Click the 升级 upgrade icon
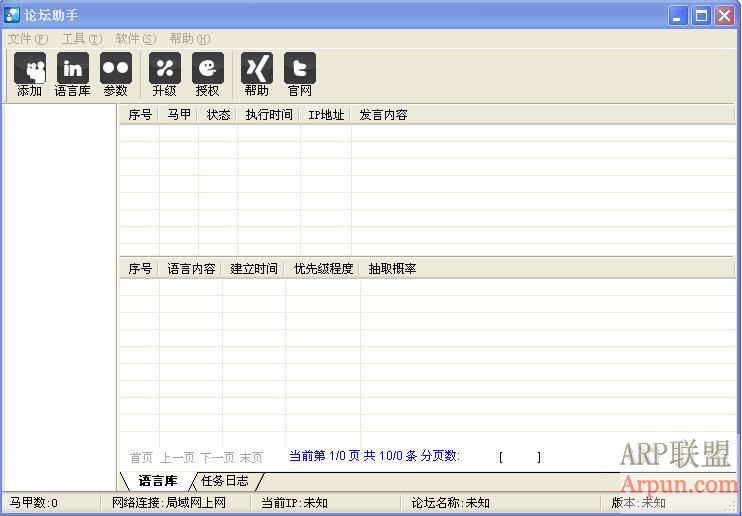Viewport: 742px width, 516px height. coord(165,74)
